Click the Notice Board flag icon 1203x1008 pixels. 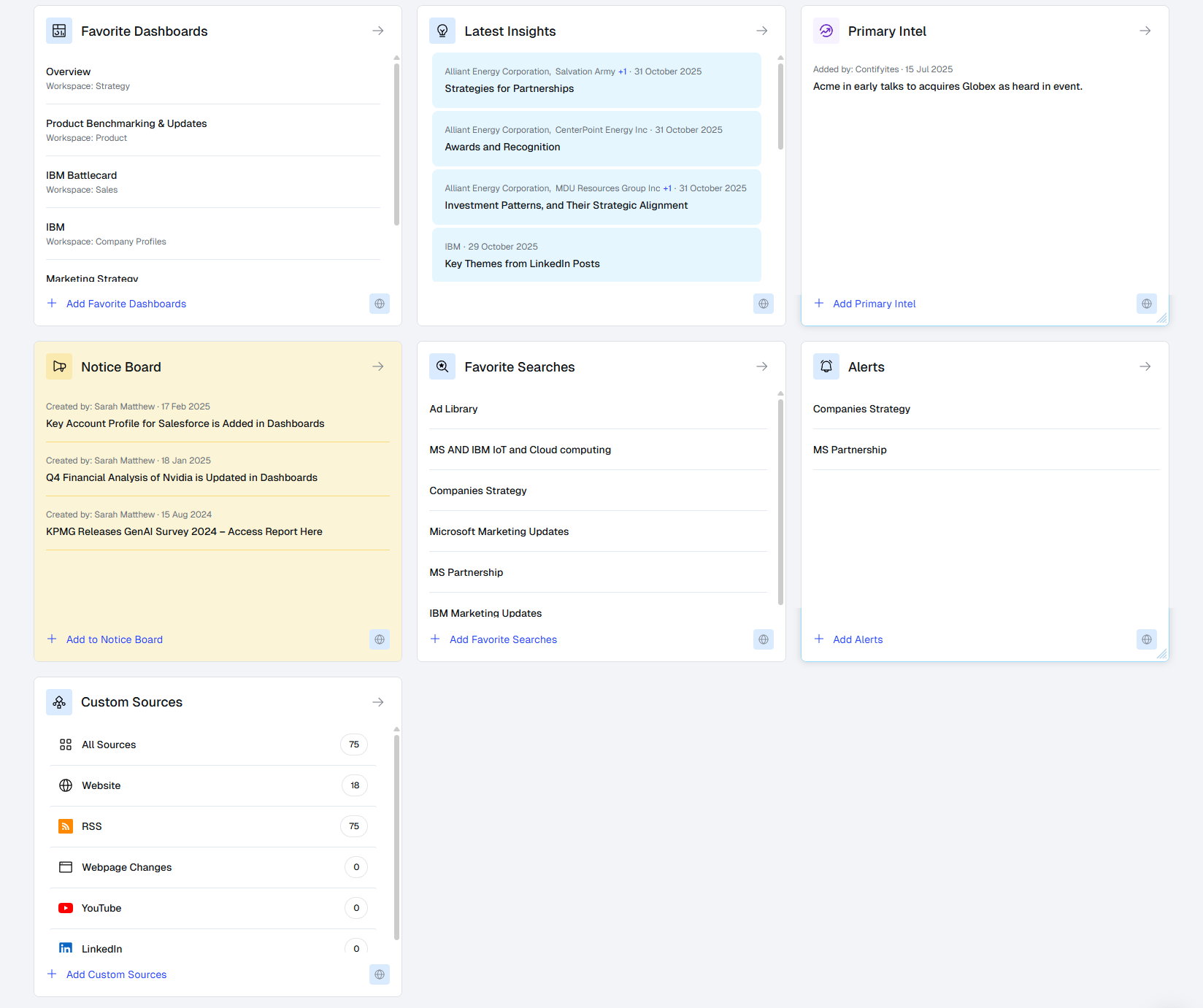(x=59, y=366)
